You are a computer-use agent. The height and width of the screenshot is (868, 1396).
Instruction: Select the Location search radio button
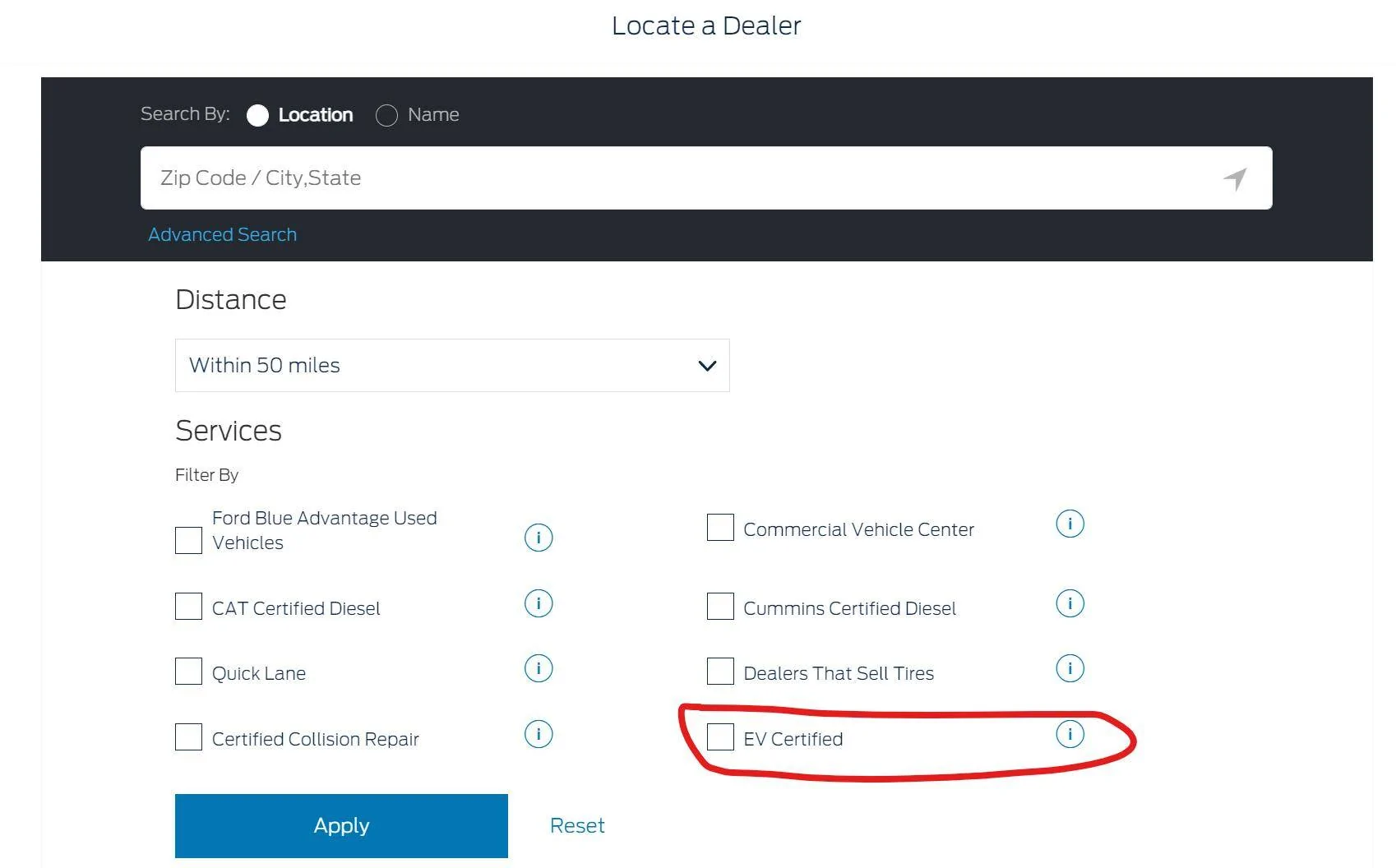[257, 116]
